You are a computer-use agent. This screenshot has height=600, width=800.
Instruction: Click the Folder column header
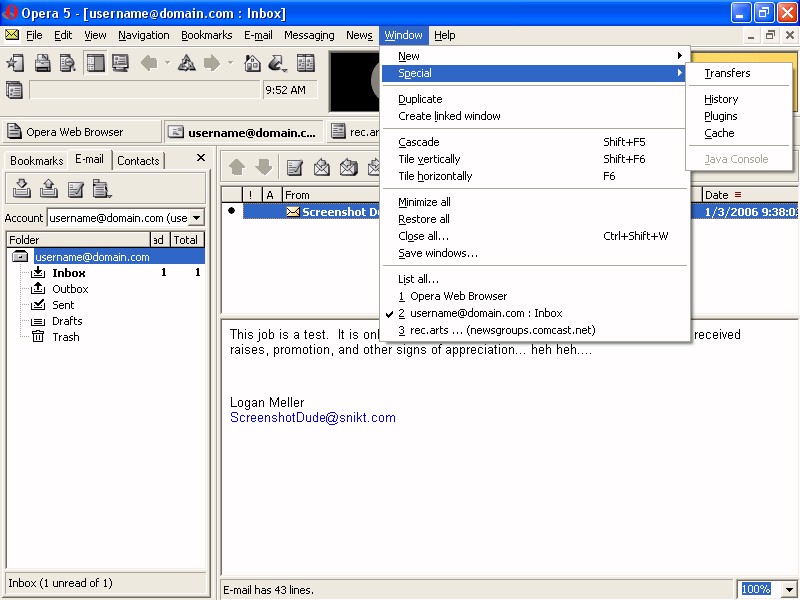pos(79,240)
